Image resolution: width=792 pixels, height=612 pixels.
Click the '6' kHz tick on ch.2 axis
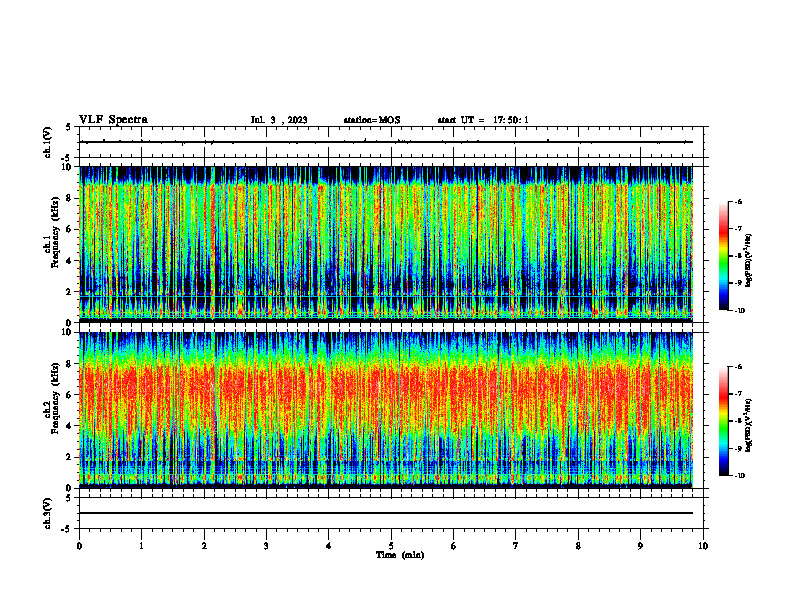click(70, 395)
